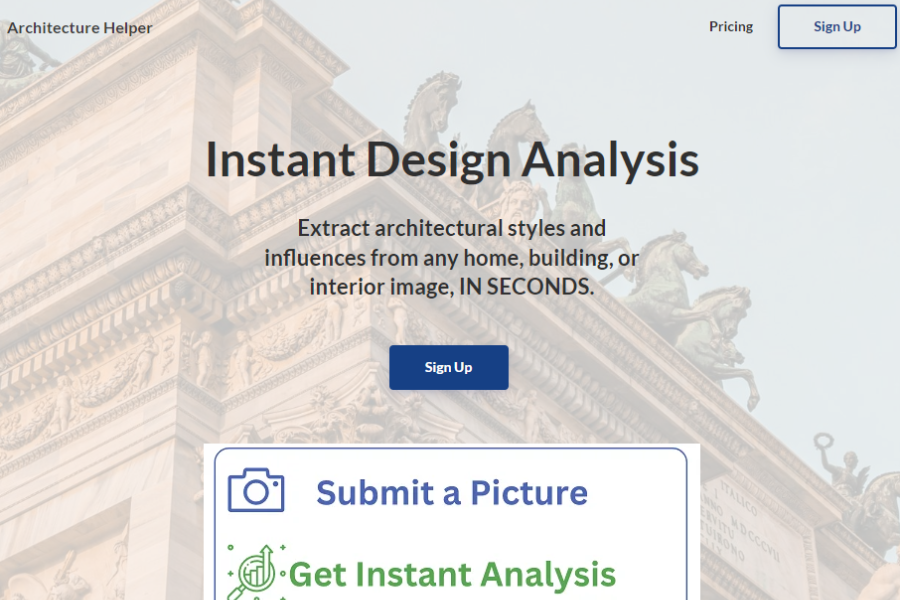Click the bar chart inside the magnifier icon

(x=254, y=576)
